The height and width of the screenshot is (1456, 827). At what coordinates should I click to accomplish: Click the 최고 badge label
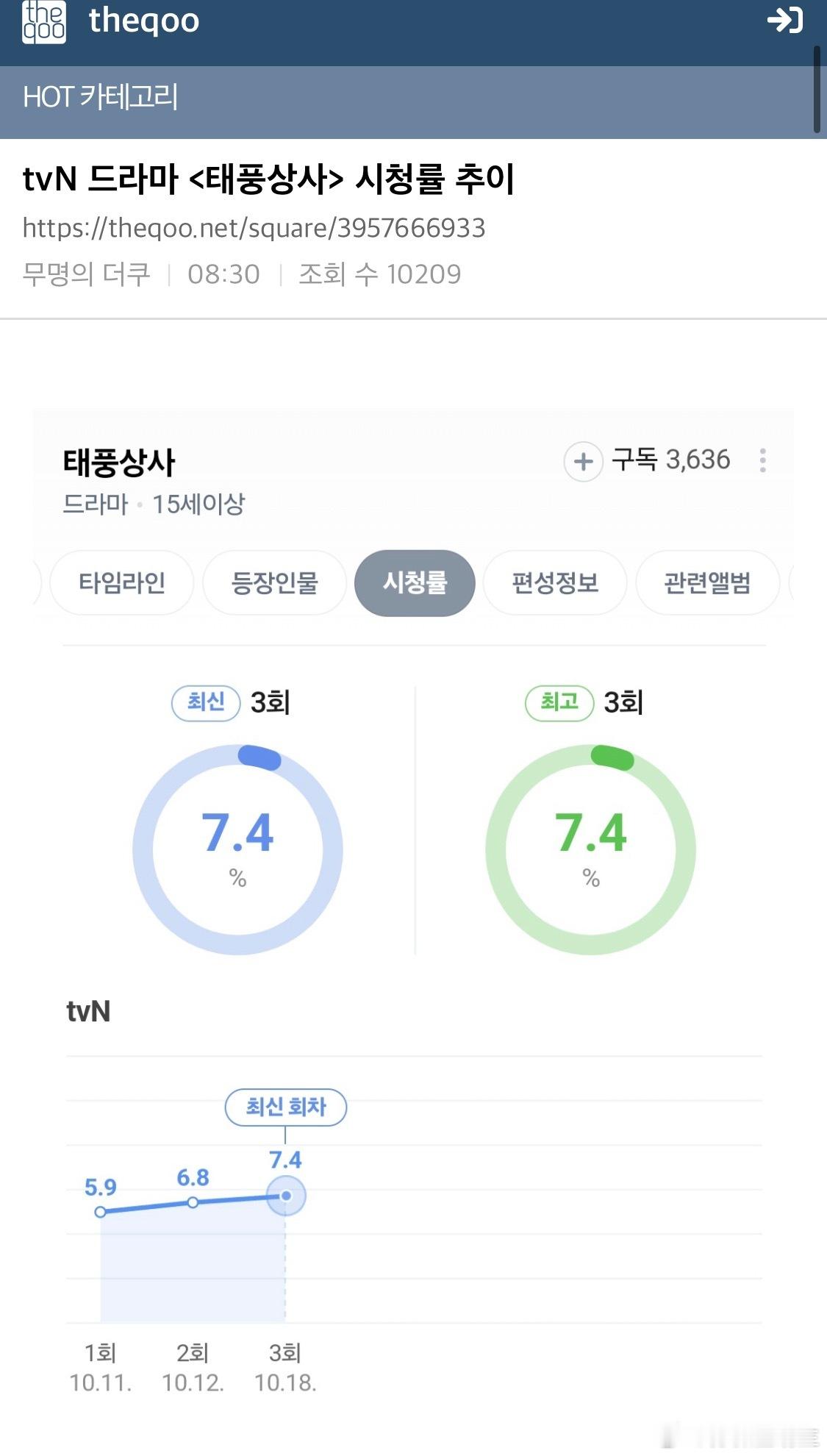[x=559, y=702]
